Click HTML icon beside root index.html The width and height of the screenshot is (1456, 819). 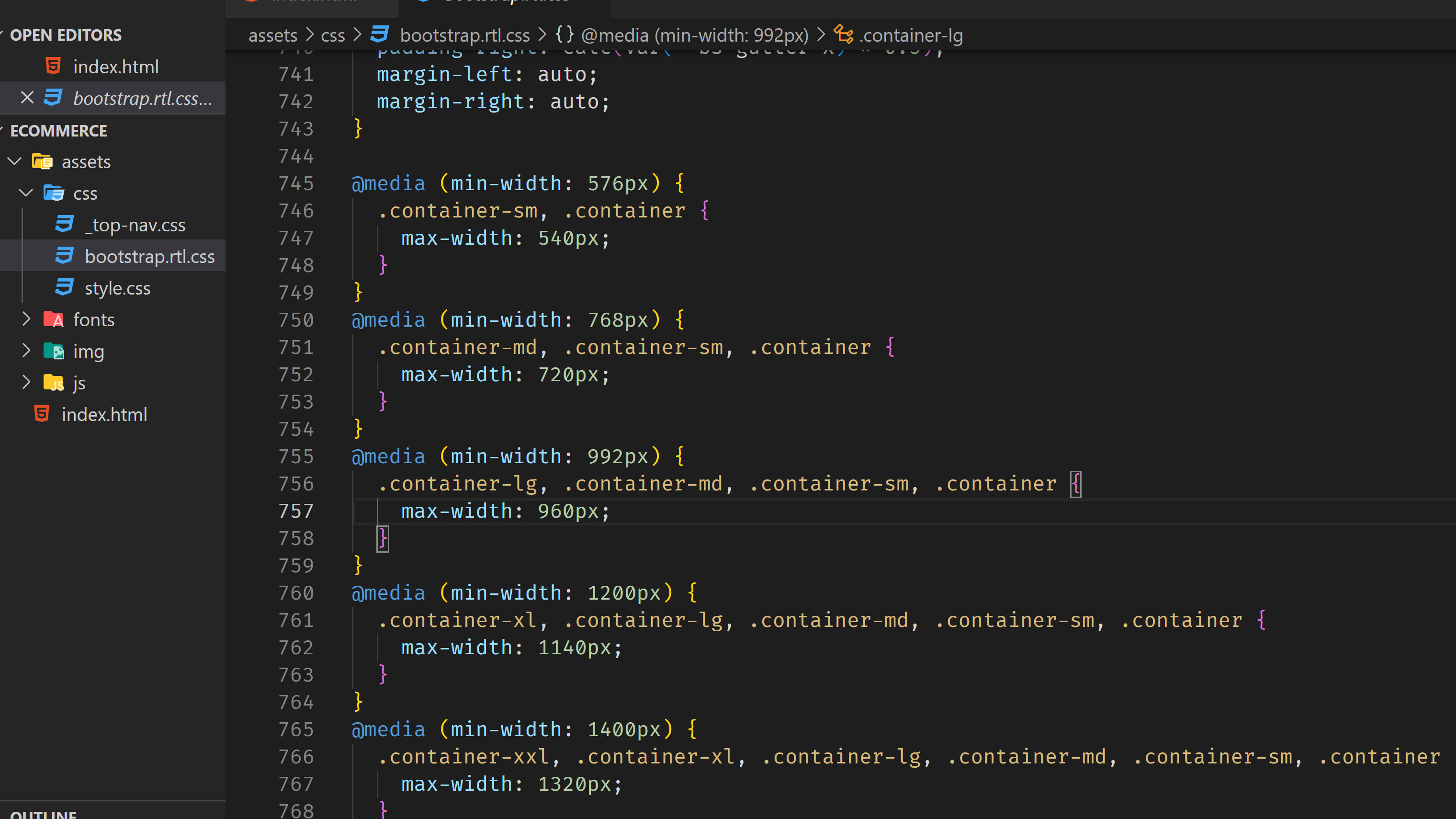click(42, 414)
